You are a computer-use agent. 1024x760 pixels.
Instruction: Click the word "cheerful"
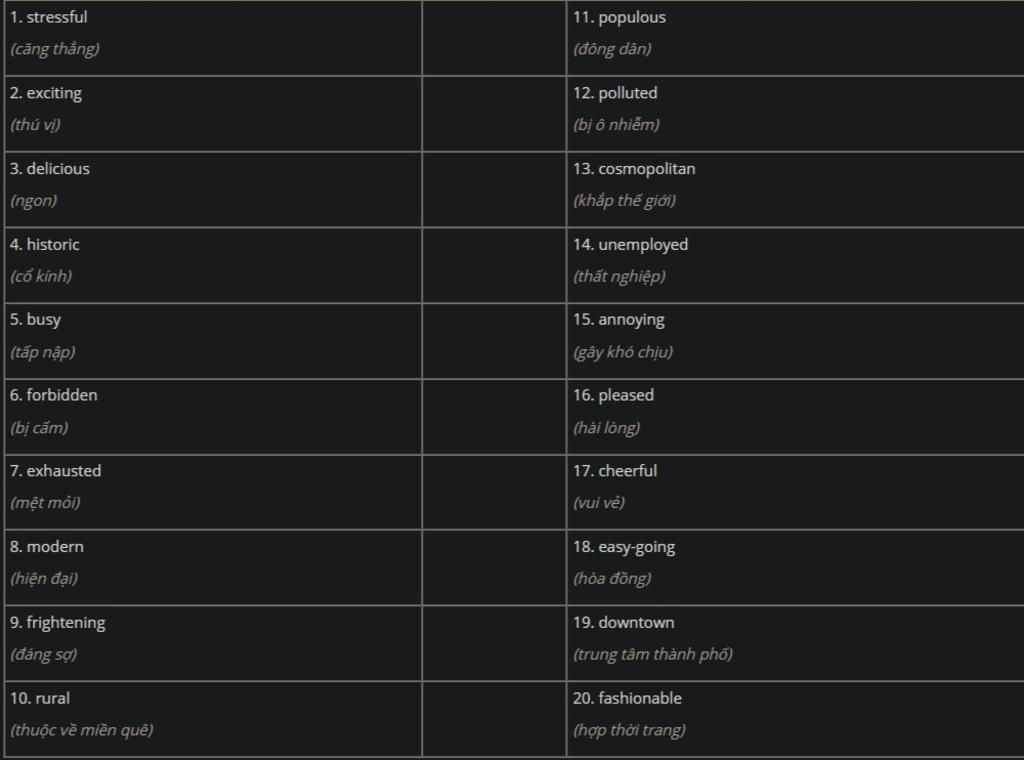628,471
